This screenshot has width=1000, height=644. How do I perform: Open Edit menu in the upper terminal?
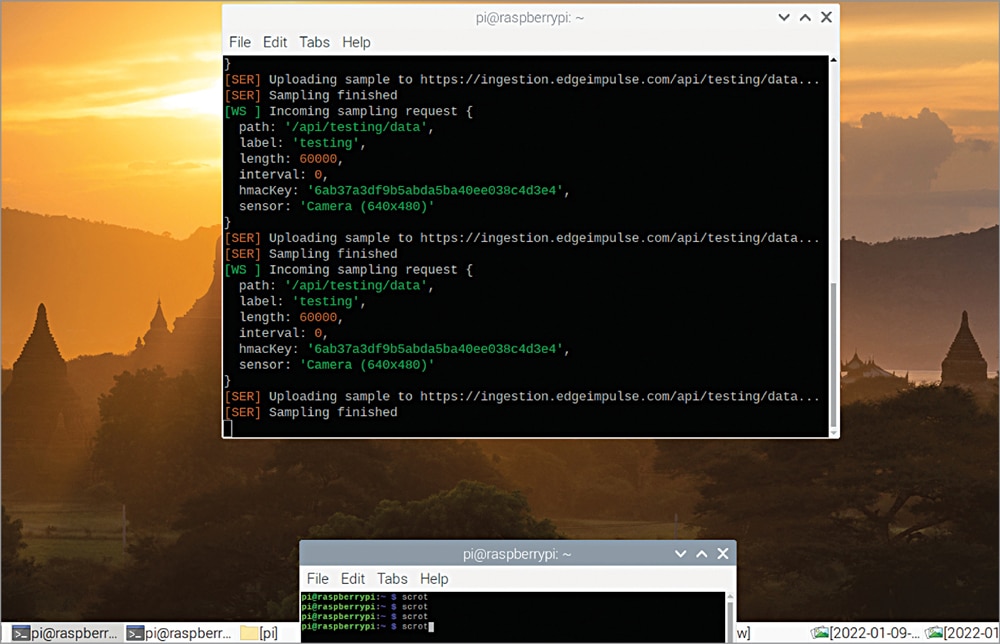[x=275, y=42]
